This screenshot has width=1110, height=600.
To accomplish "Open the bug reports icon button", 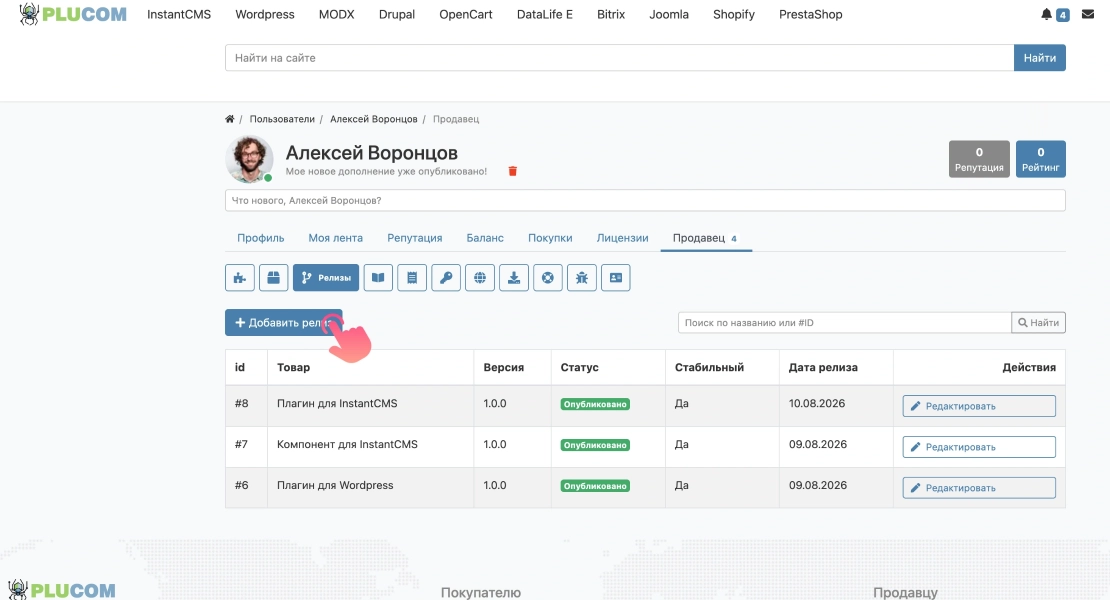I will click(582, 278).
